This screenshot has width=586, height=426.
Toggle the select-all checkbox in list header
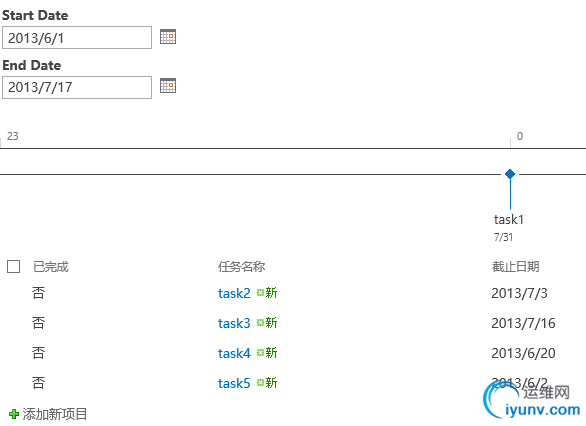pyautogui.click(x=13, y=267)
